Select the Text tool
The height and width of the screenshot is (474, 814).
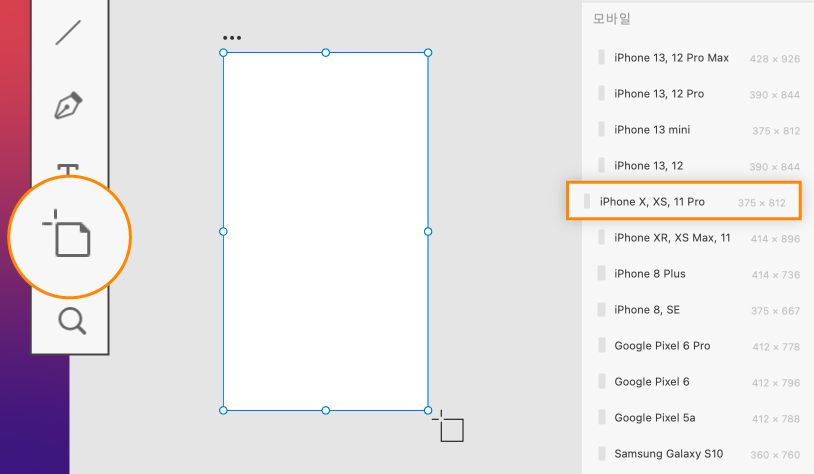[x=68, y=170]
